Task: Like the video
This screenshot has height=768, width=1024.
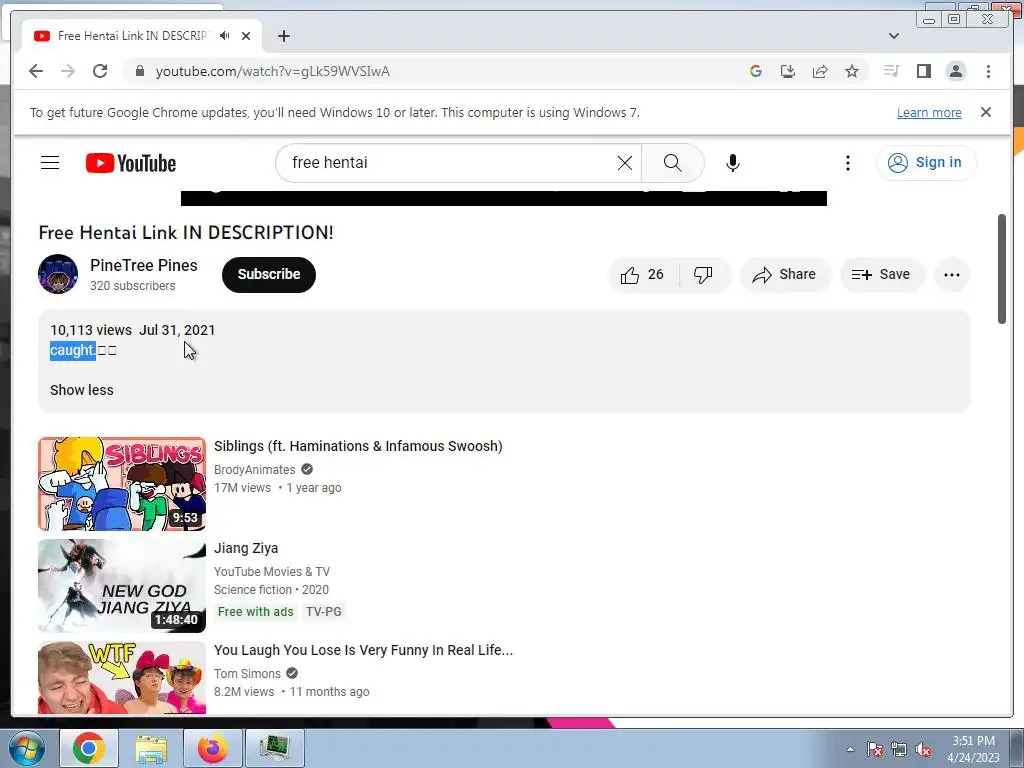Action: coord(643,274)
